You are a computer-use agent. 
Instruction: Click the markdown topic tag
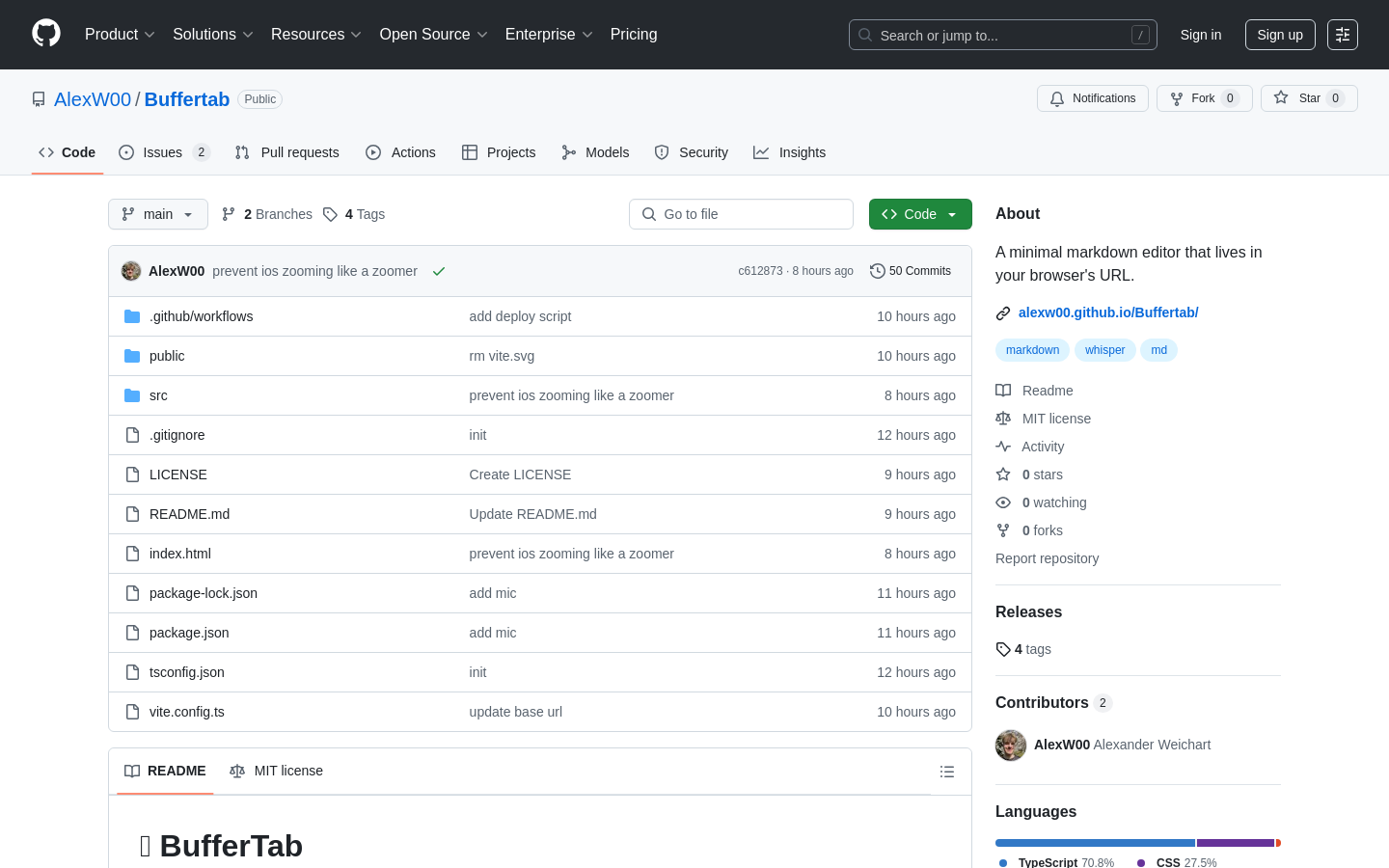click(1032, 350)
